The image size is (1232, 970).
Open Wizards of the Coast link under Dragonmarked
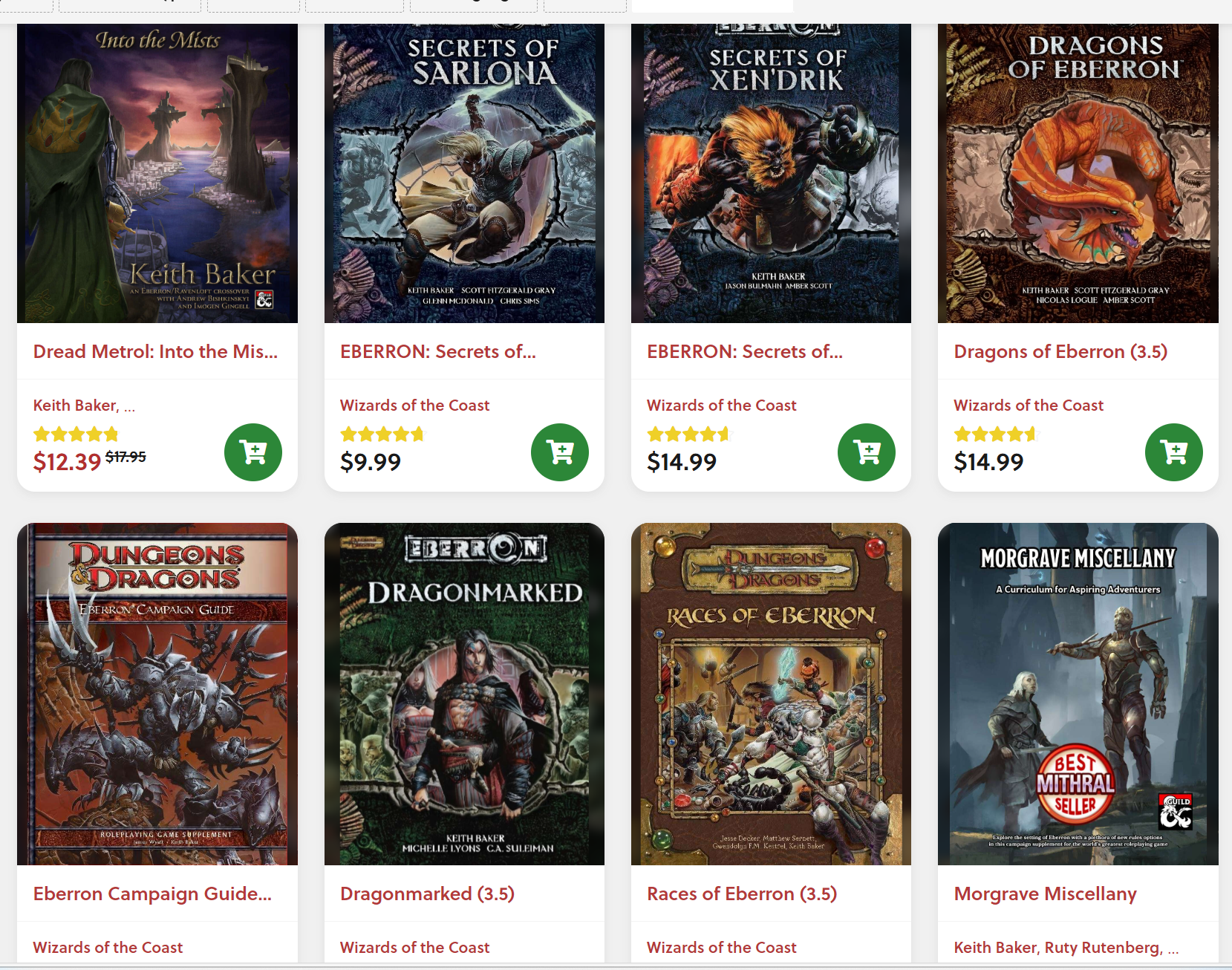pyautogui.click(x=414, y=948)
